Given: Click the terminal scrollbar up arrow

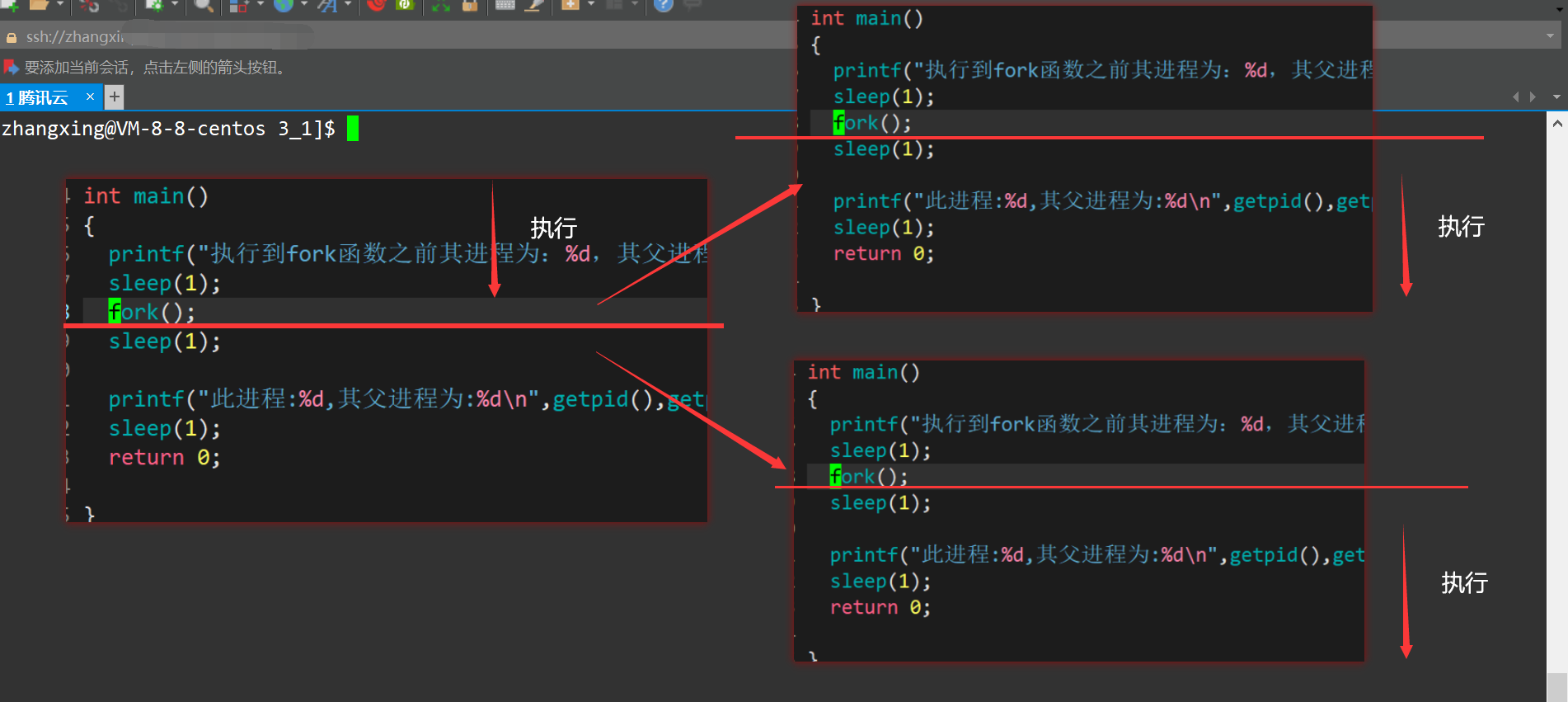Looking at the screenshot, I should 1557,124.
